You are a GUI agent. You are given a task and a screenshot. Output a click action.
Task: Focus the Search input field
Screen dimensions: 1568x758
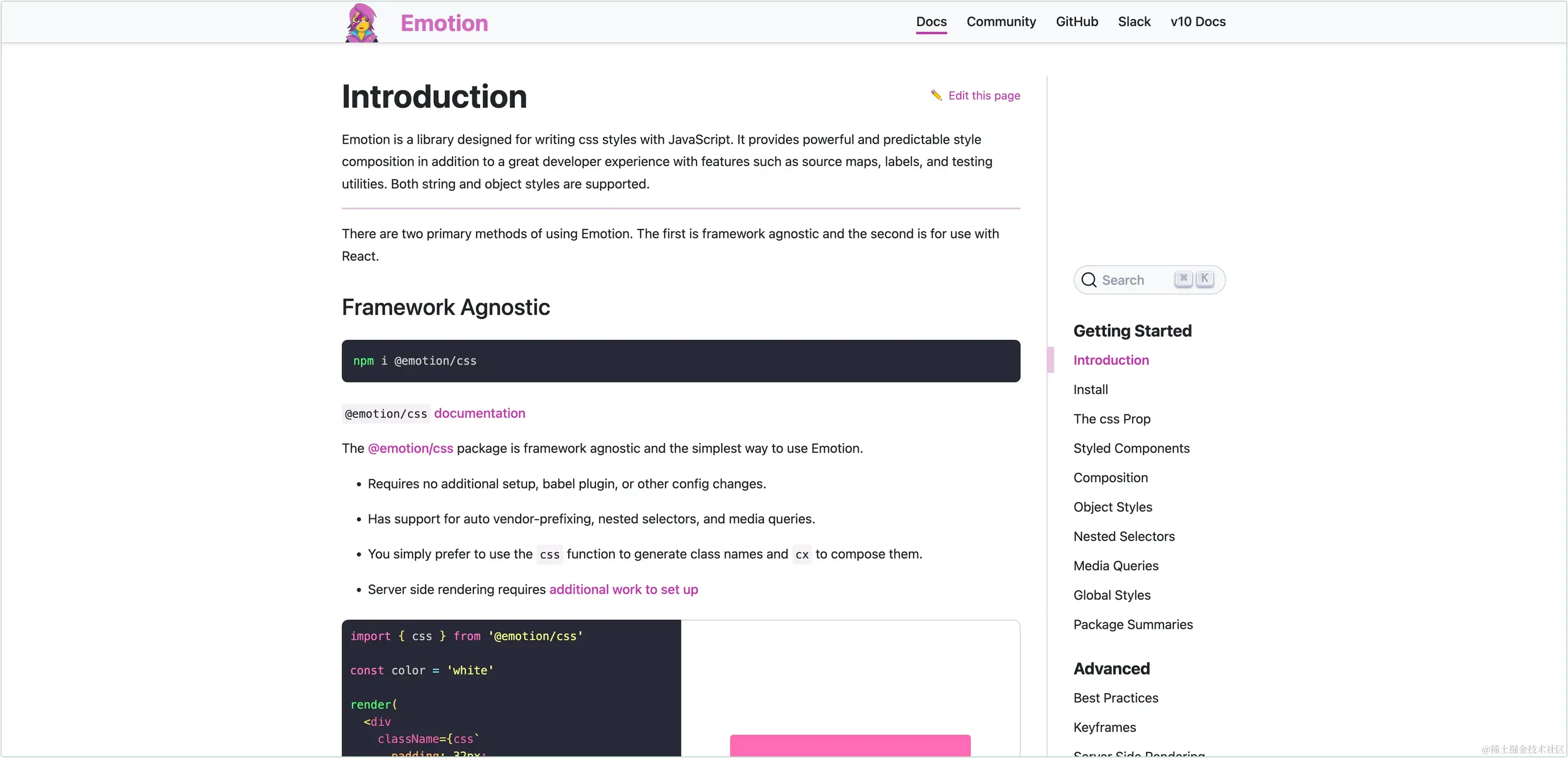pyautogui.click(x=1149, y=280)
